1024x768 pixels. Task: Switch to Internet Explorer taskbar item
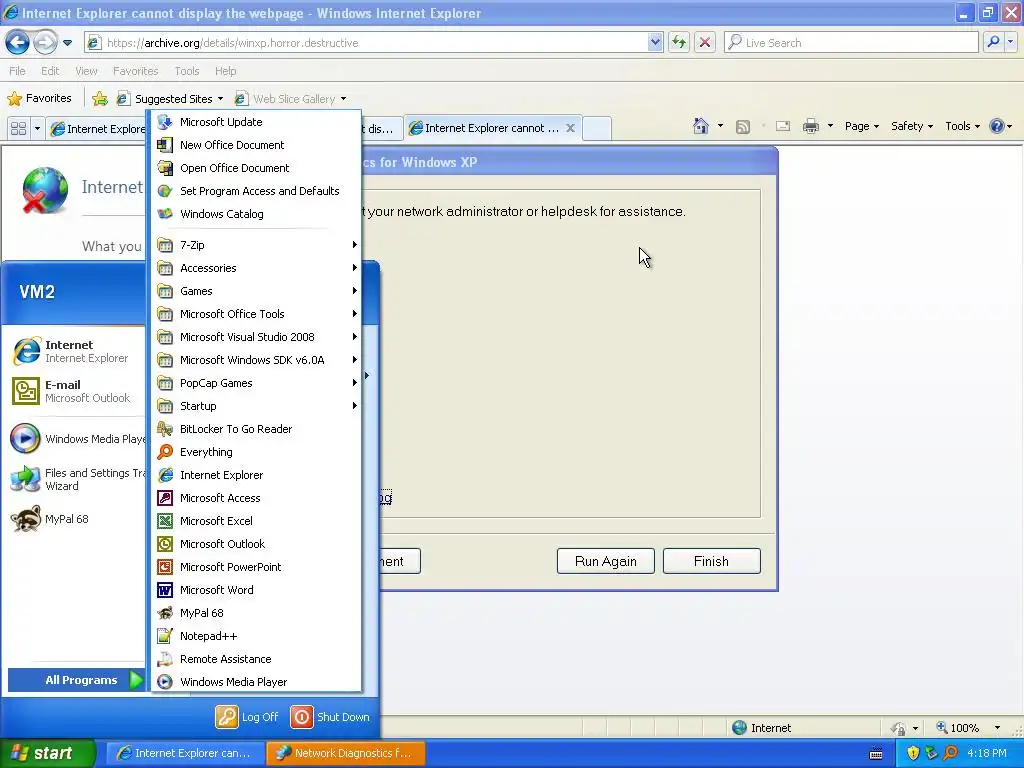pos(185,753)
